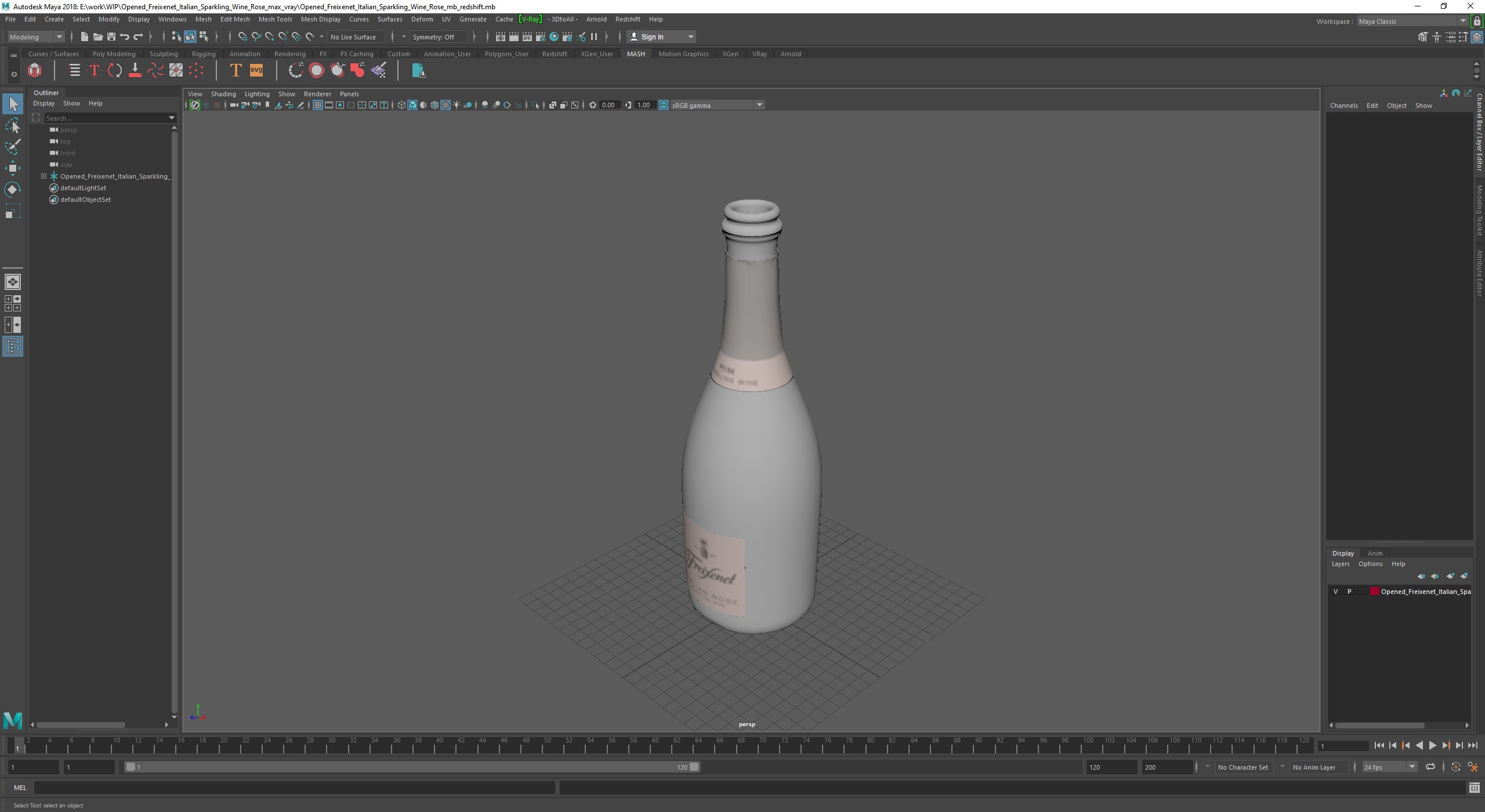Activate the Rotate tool in toolbox

13,190
